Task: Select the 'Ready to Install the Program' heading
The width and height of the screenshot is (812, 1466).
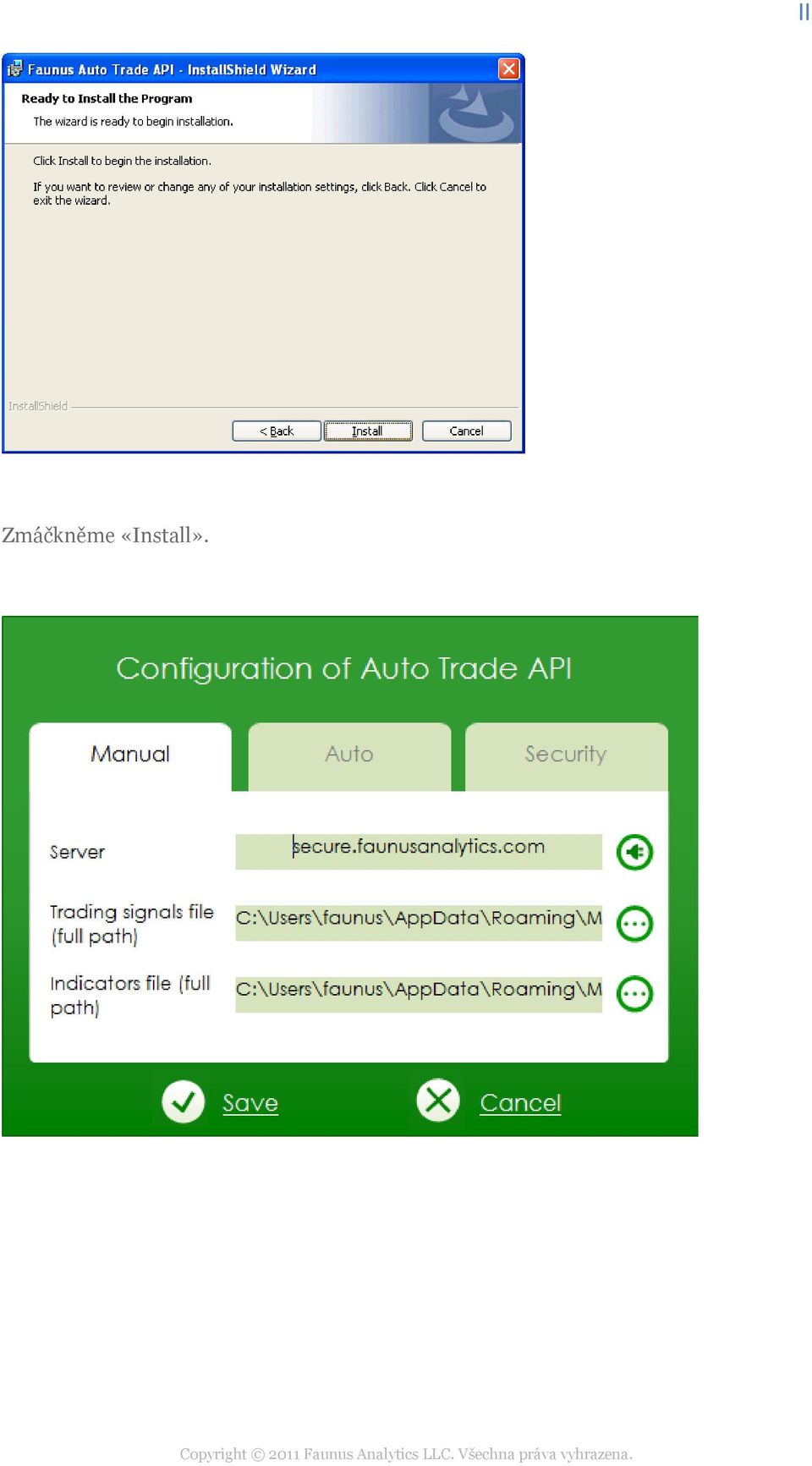Action: [x=107, y=98]
